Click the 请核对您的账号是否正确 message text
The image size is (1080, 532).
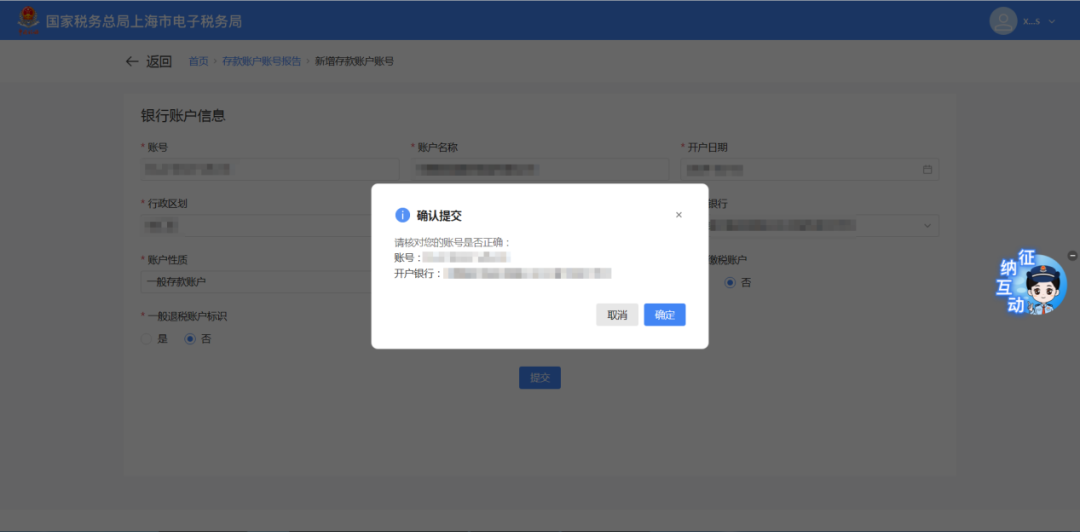click(x=453, y=242)
